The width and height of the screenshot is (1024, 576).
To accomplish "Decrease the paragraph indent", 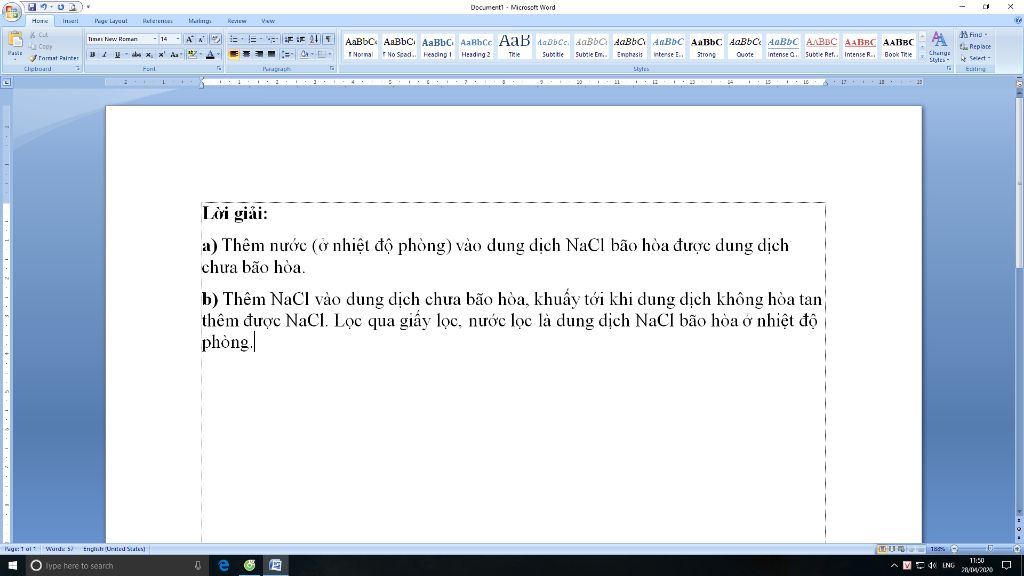I will [x=288, y=39].
